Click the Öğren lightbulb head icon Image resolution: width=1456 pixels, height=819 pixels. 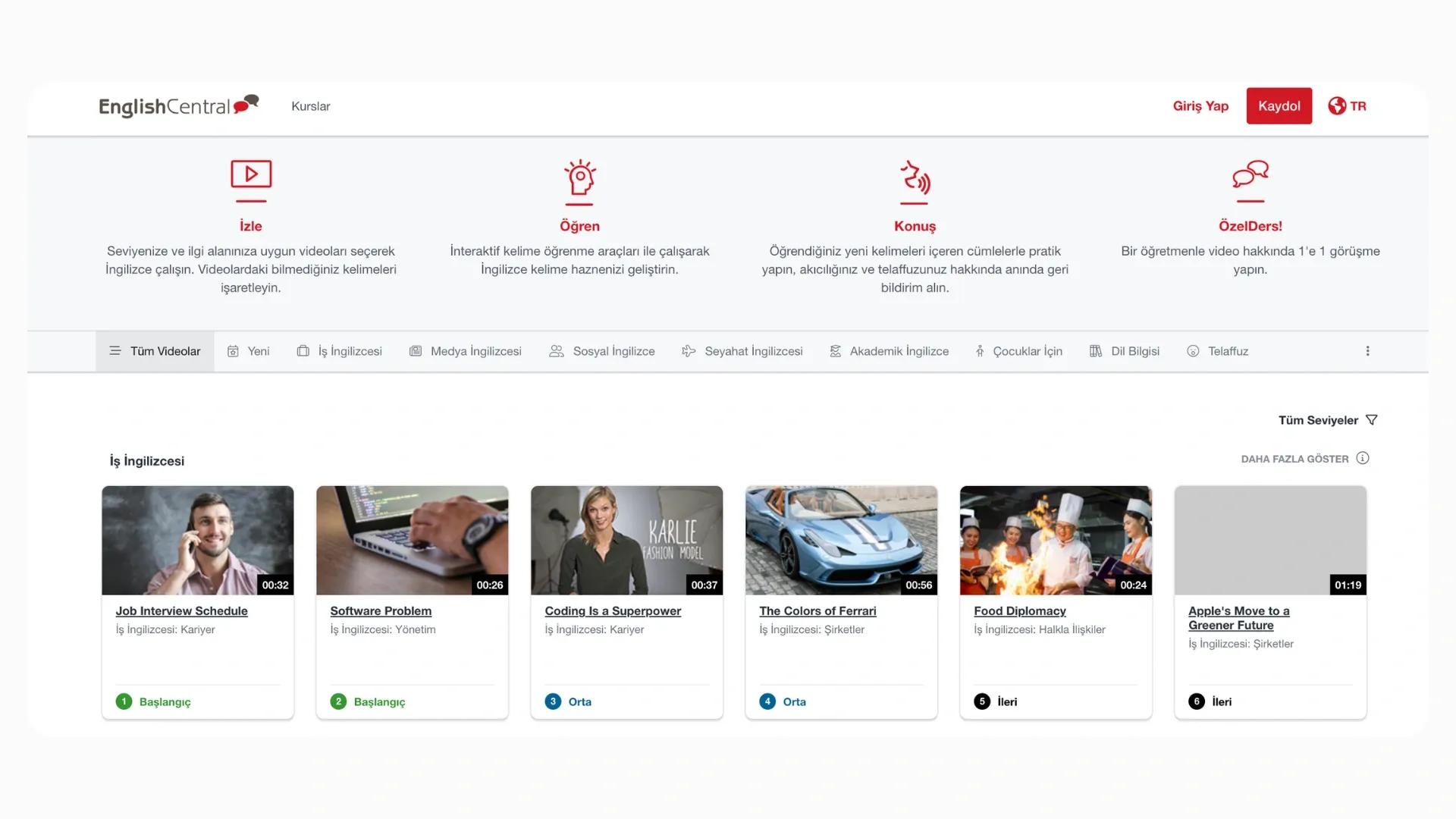(x=579, y=177)
